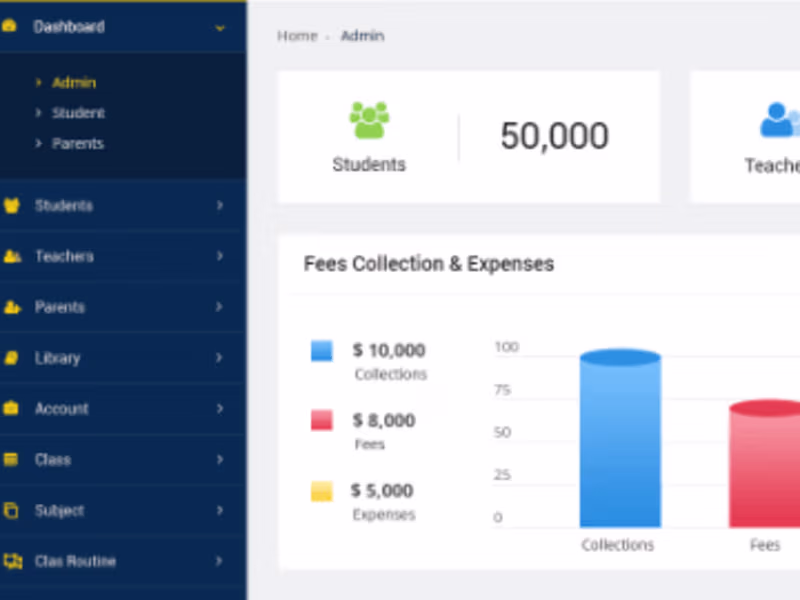Image resolution: width=800 pixels, height=600 pixels.
Task: Click the $ 10,000 collections value
Action: click(389, 351)
